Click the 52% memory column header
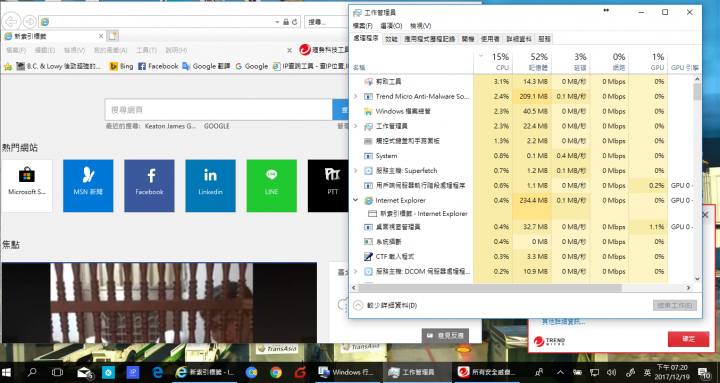Viewport: 720px width, 383px height. [x=532, y=62]
